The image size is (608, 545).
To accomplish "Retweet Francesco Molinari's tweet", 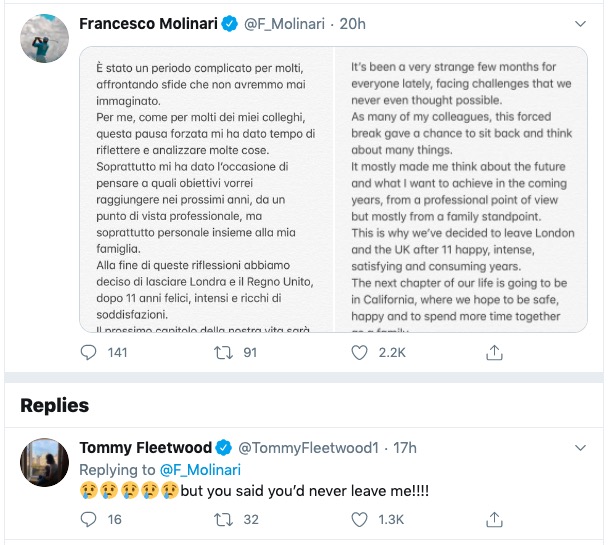I will [x=224, y=352].
